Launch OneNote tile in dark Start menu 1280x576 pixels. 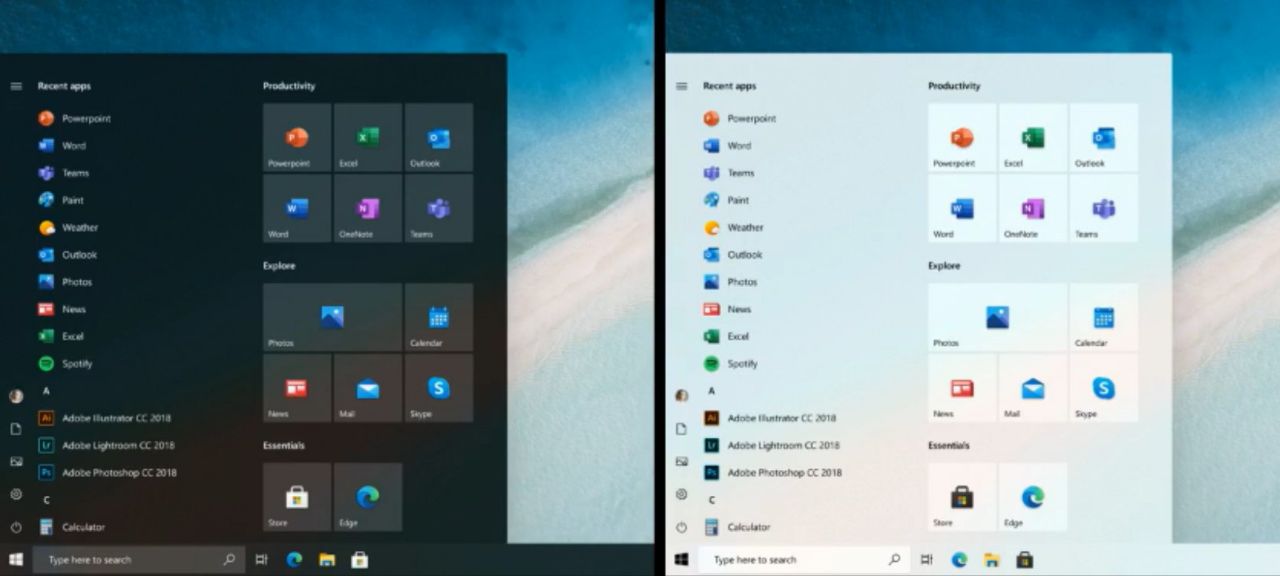(x=368, y=208)
